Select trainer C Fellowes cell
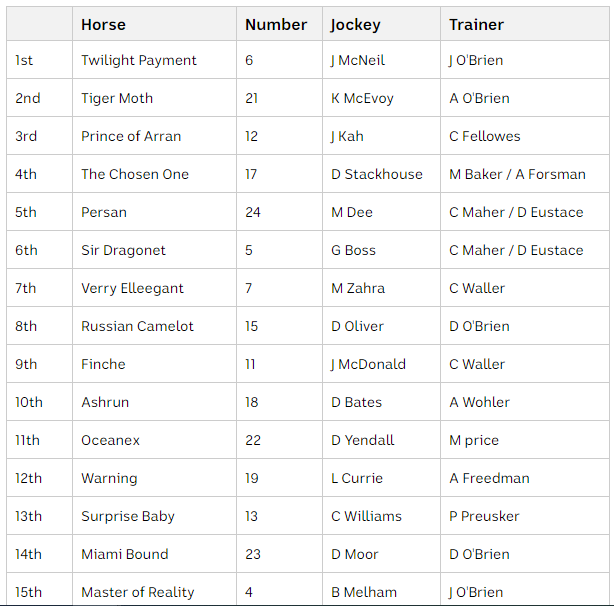614x606 pixels. point(485,136)
